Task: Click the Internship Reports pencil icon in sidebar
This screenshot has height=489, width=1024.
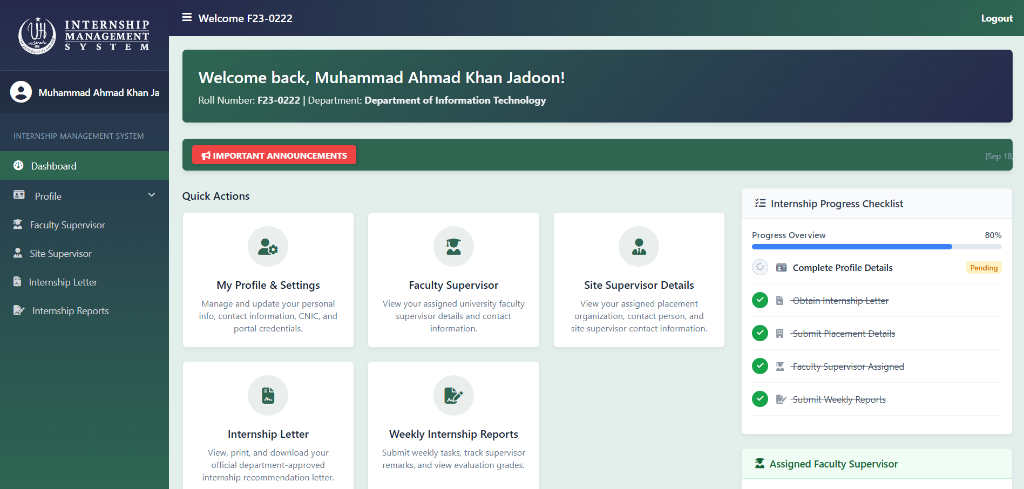Action: tap(19, 311)
